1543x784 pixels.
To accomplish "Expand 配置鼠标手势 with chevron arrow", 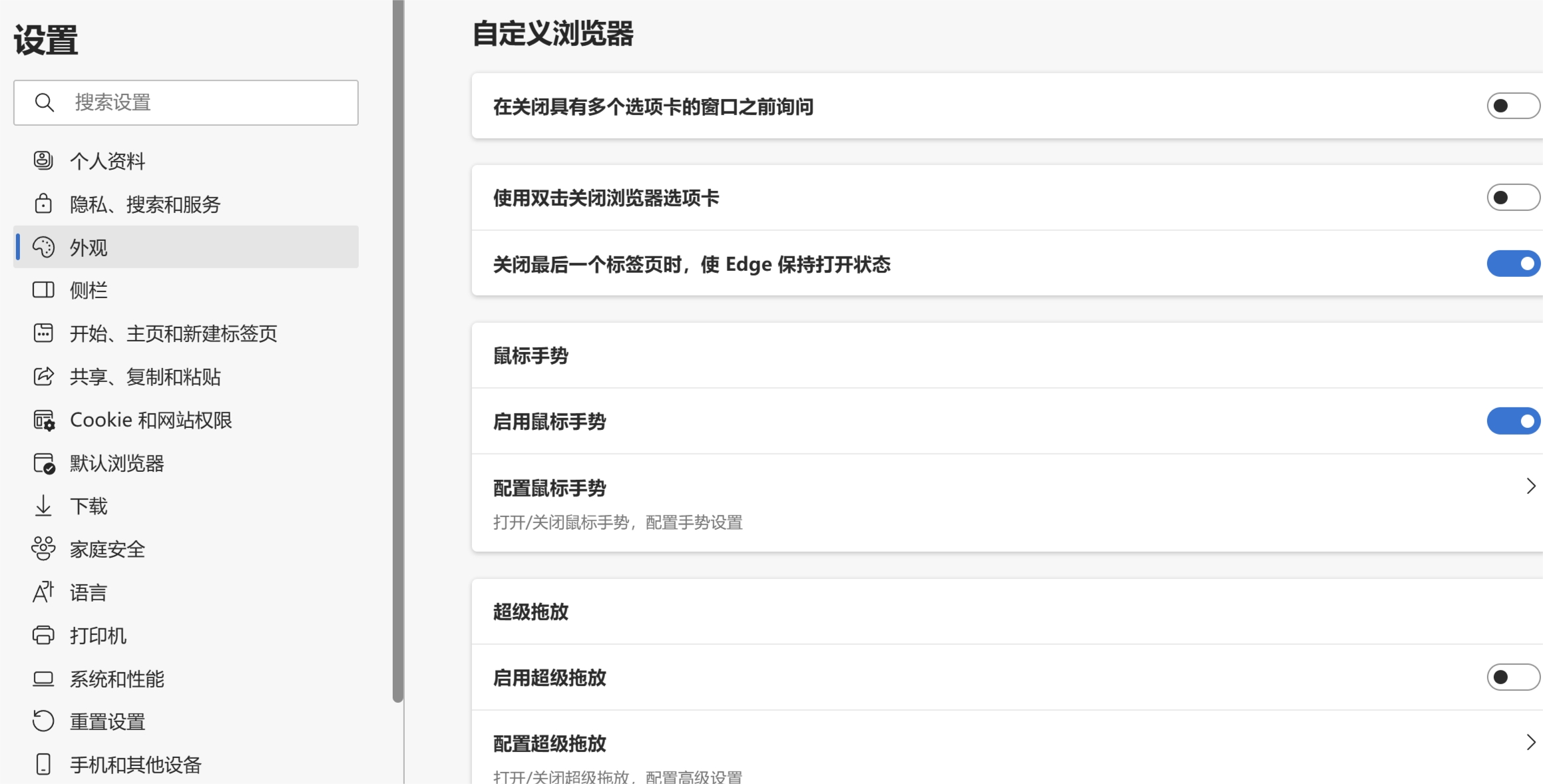I will [1530, 487].
